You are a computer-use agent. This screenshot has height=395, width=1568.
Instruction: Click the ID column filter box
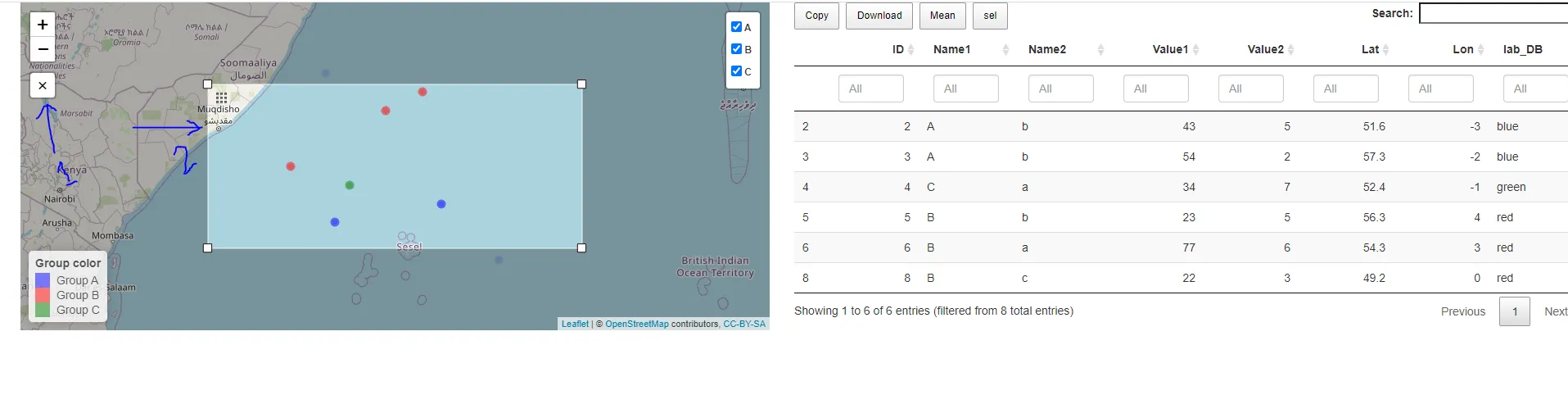(x=871, y=89)
